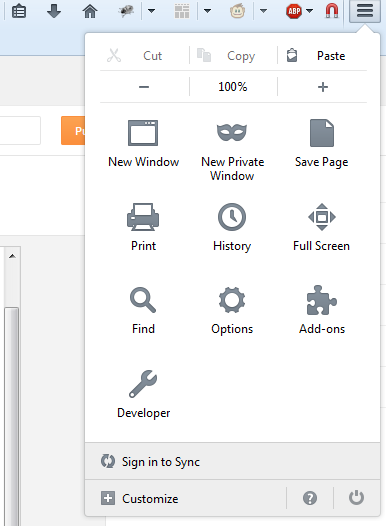The width and height of the screenshot is (386, 526).
Task: Zoom in with the plus button
Action: [x=323, y=87]
